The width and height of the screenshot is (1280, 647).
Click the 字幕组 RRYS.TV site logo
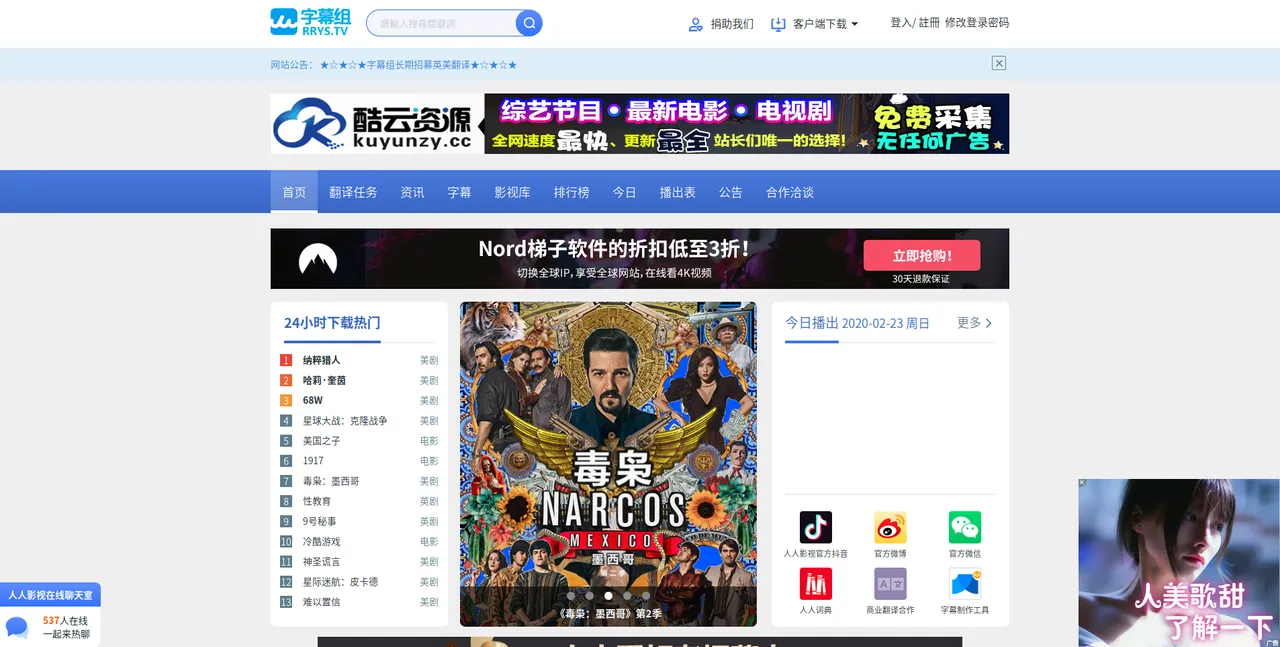point(310,22)
